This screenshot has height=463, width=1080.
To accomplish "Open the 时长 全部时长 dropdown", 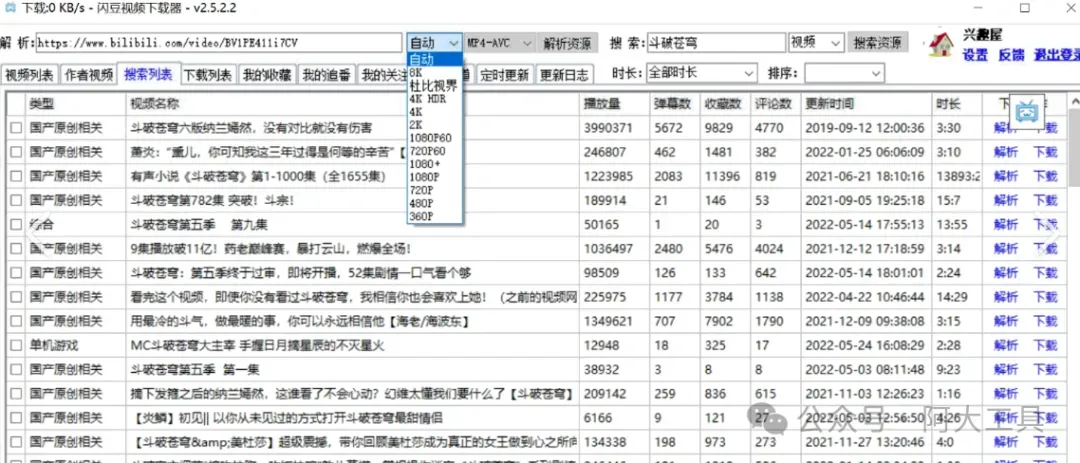I will [702, 73].
